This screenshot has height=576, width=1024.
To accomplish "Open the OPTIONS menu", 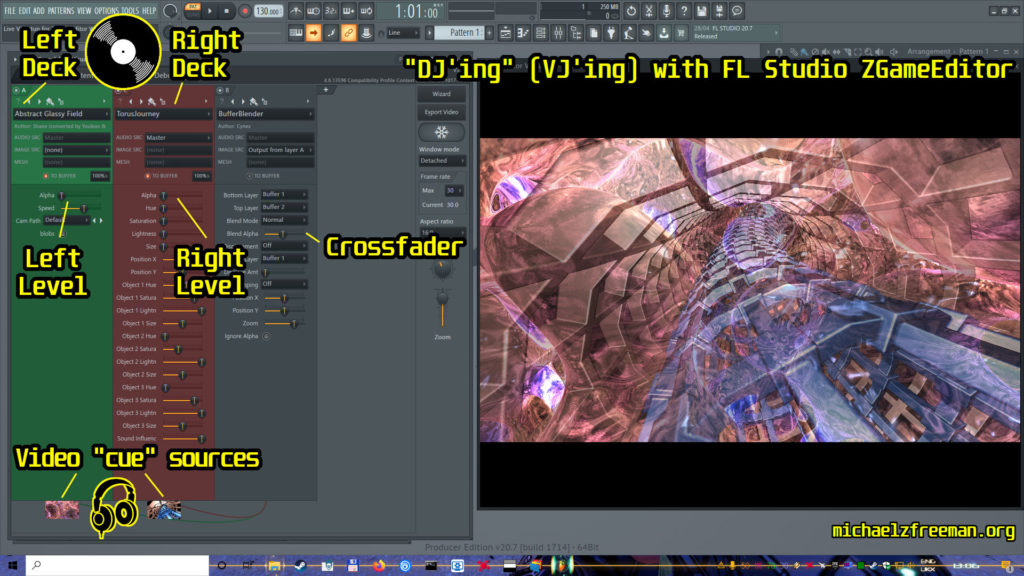I will click(x=107, y=10).
